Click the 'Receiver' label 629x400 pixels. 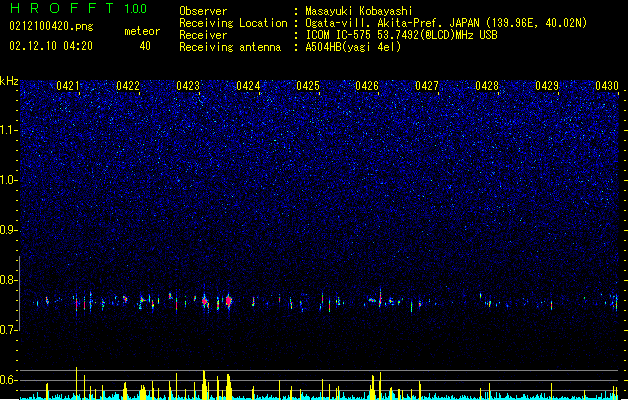click(x=203, y=35)
